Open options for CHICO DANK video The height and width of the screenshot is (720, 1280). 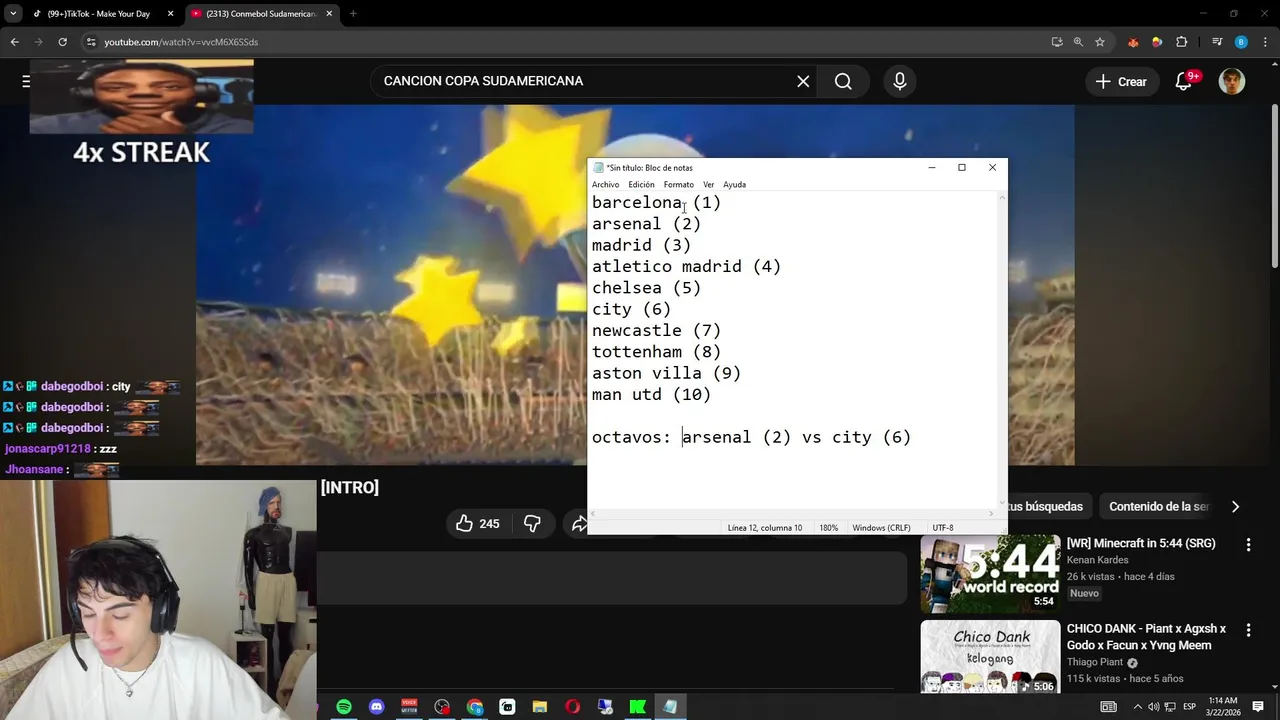(x=1248, y=630)
